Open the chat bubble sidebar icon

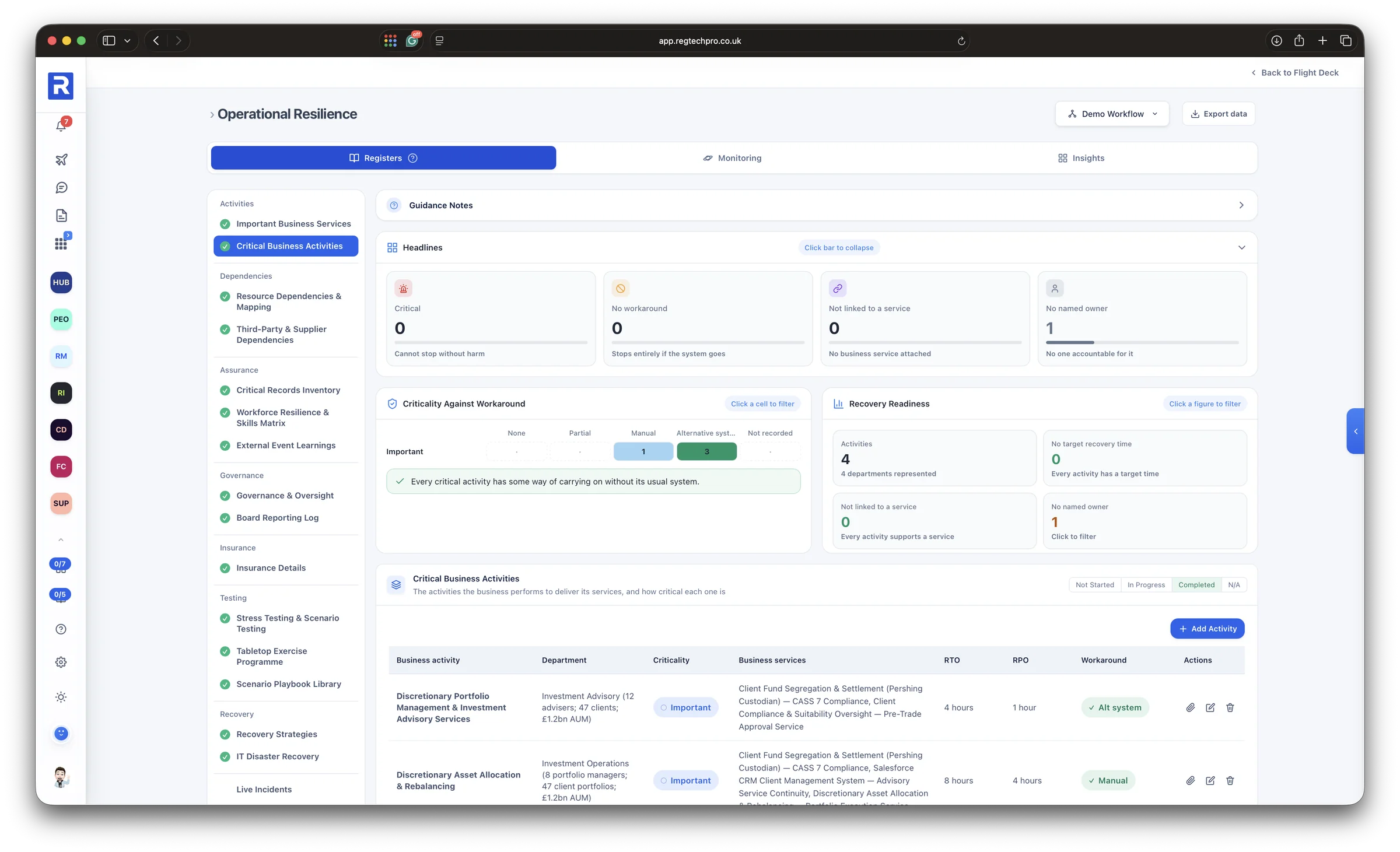point(61,188)
